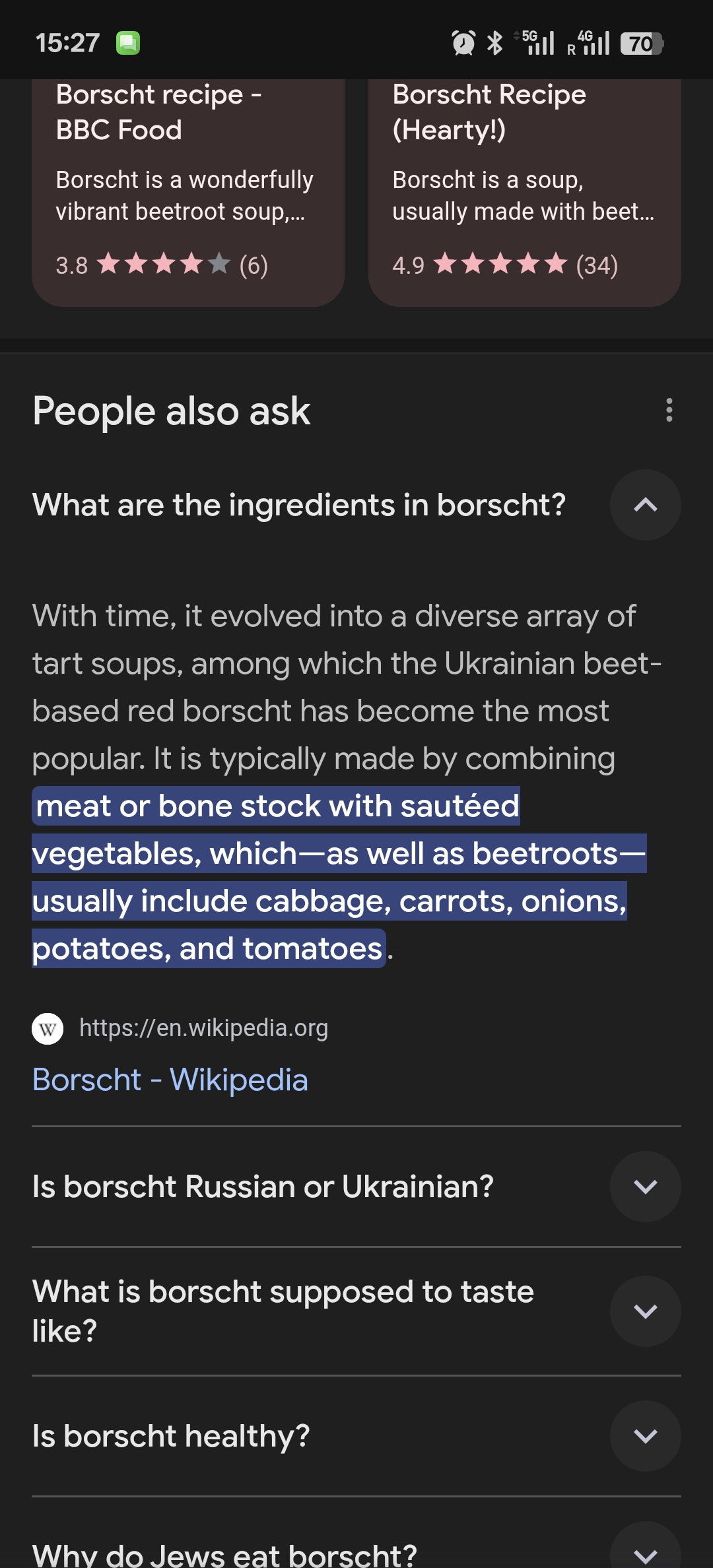Open the Borscht - Wikipedia link
This screenshot has width=713, height=1568.
click(170, 1080)
